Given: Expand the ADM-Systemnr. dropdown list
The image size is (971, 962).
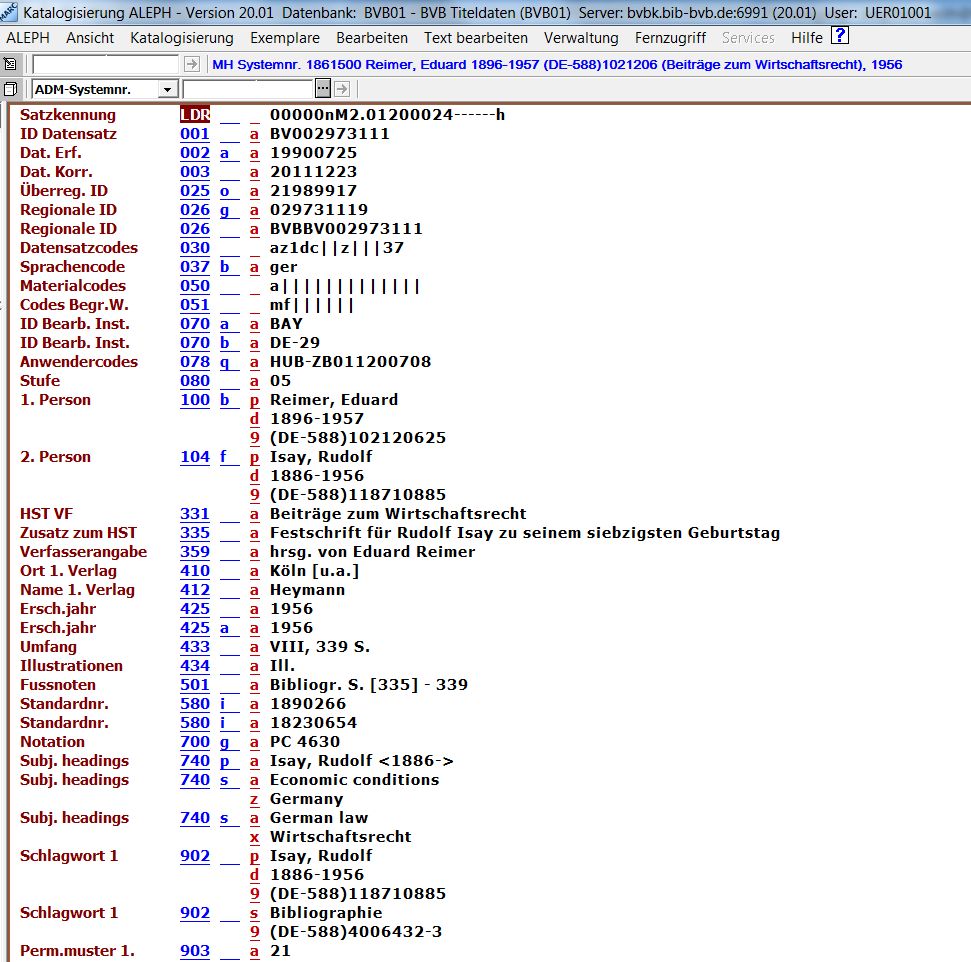Looking at the screenshot, I should coord(167,89).
